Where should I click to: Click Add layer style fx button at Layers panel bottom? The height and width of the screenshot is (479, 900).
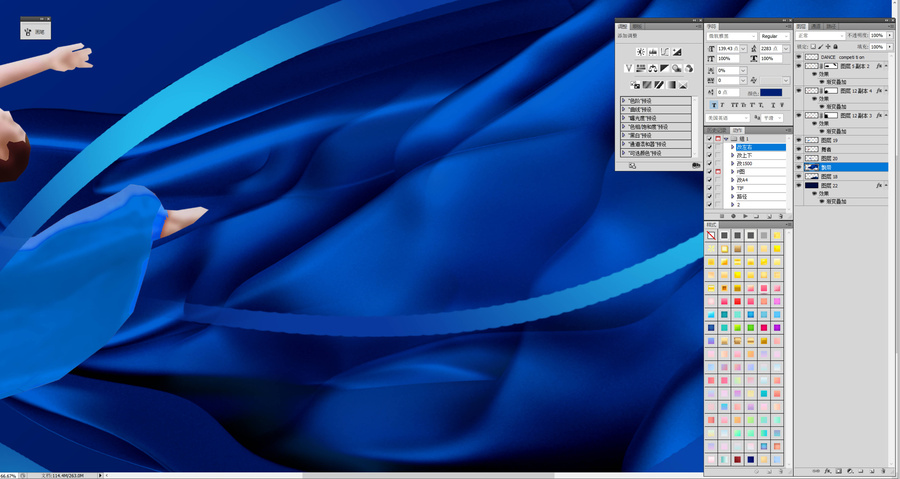(828, 471)
